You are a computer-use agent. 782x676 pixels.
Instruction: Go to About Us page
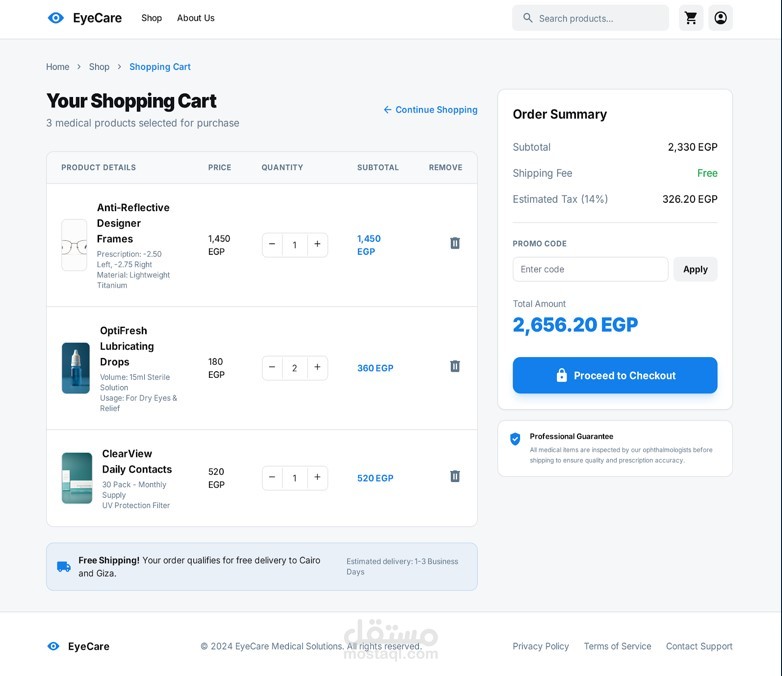tap(195, 18)
